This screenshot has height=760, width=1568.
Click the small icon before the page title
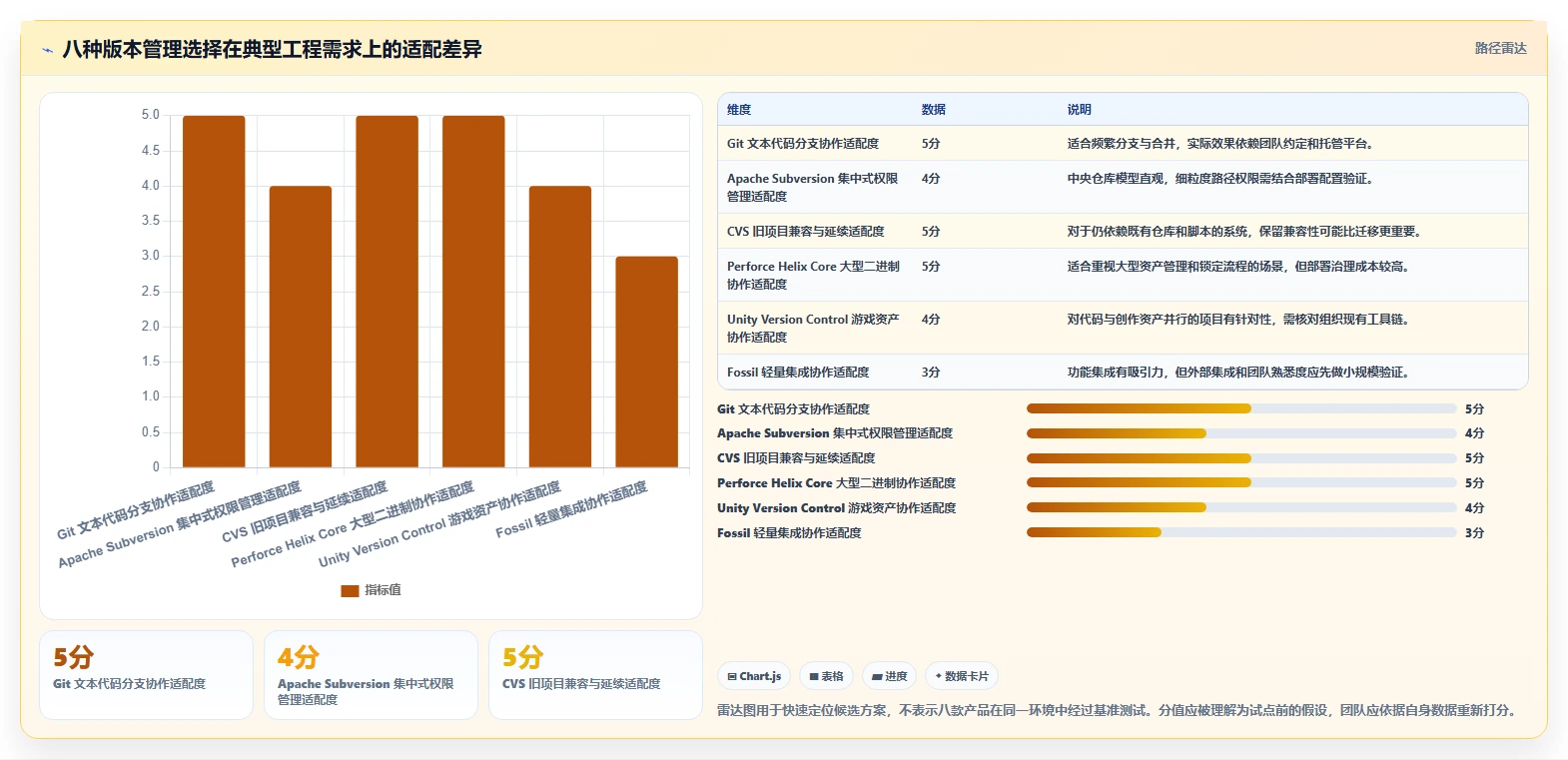[47, 50]
